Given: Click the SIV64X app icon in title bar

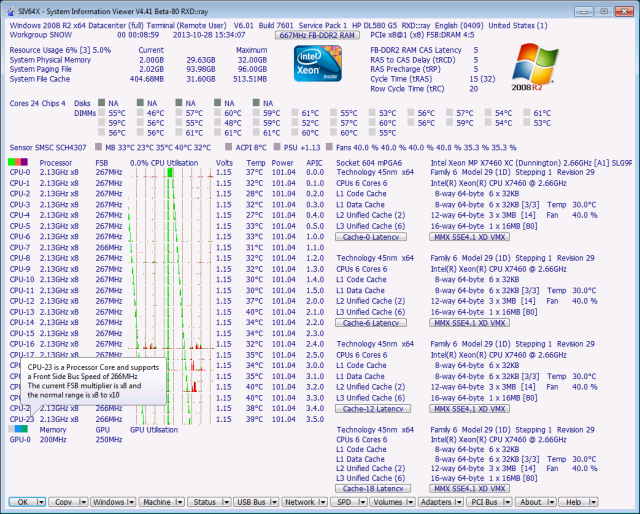Looking at the screenshot, I should pyautogui.click(x=12, y=11).
